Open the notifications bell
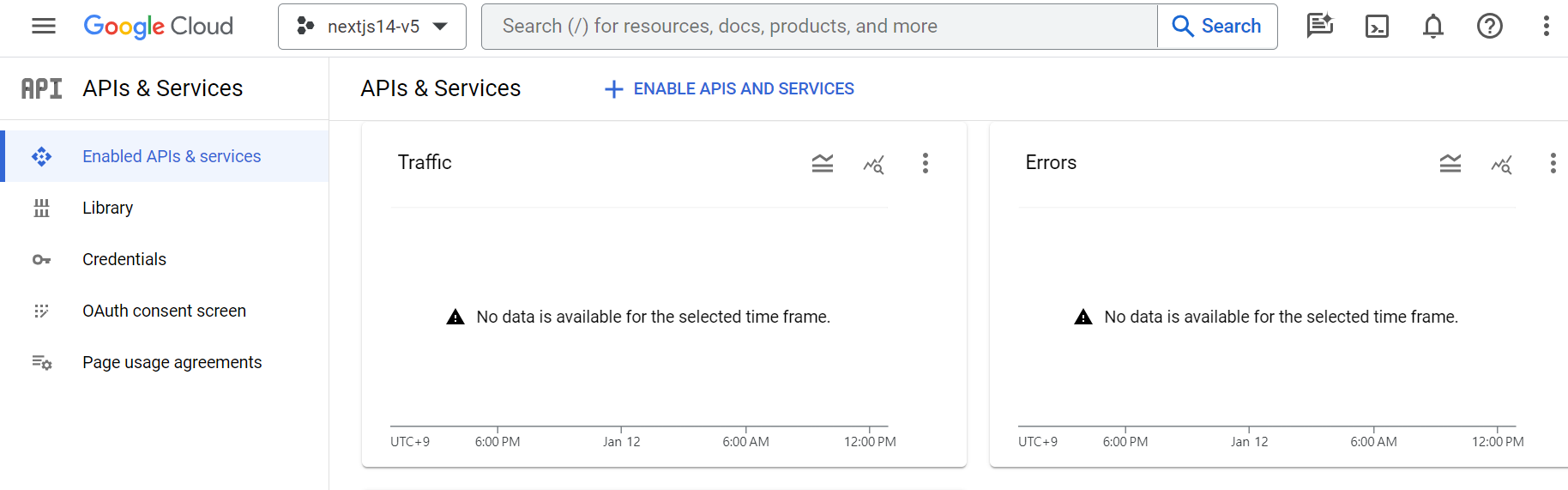 tap(1433, 27)
